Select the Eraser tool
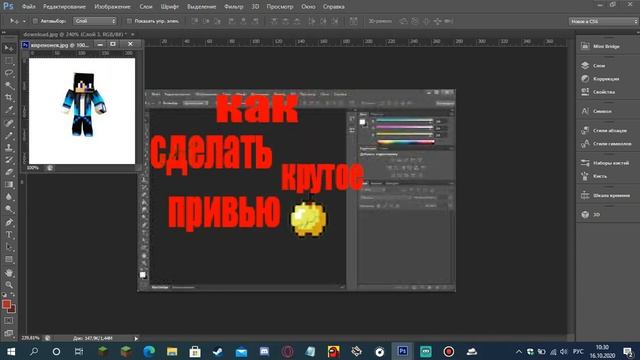Screen dimensions: 640x360 (9, 172)
